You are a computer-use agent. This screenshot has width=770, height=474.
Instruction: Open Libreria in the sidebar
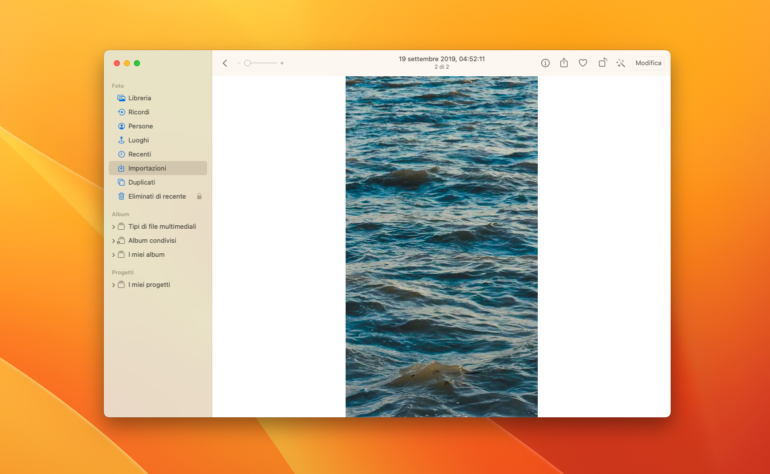click(x=158, y=98)
